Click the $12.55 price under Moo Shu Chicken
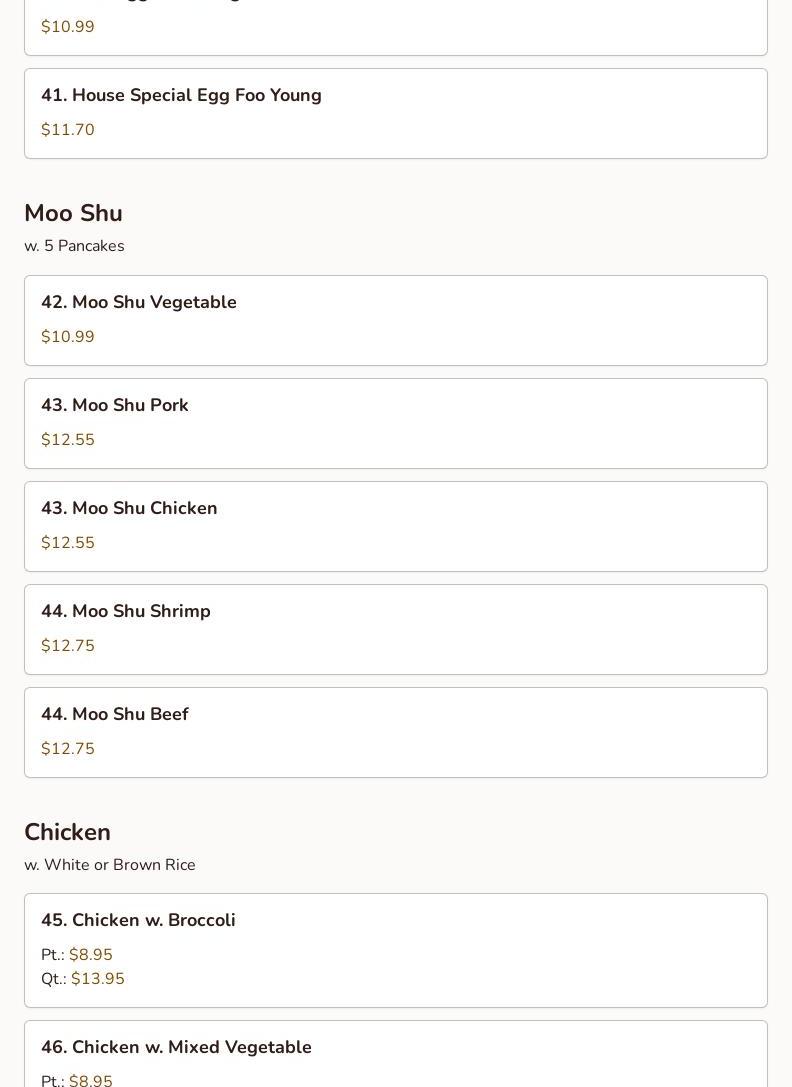 (68, 543)
